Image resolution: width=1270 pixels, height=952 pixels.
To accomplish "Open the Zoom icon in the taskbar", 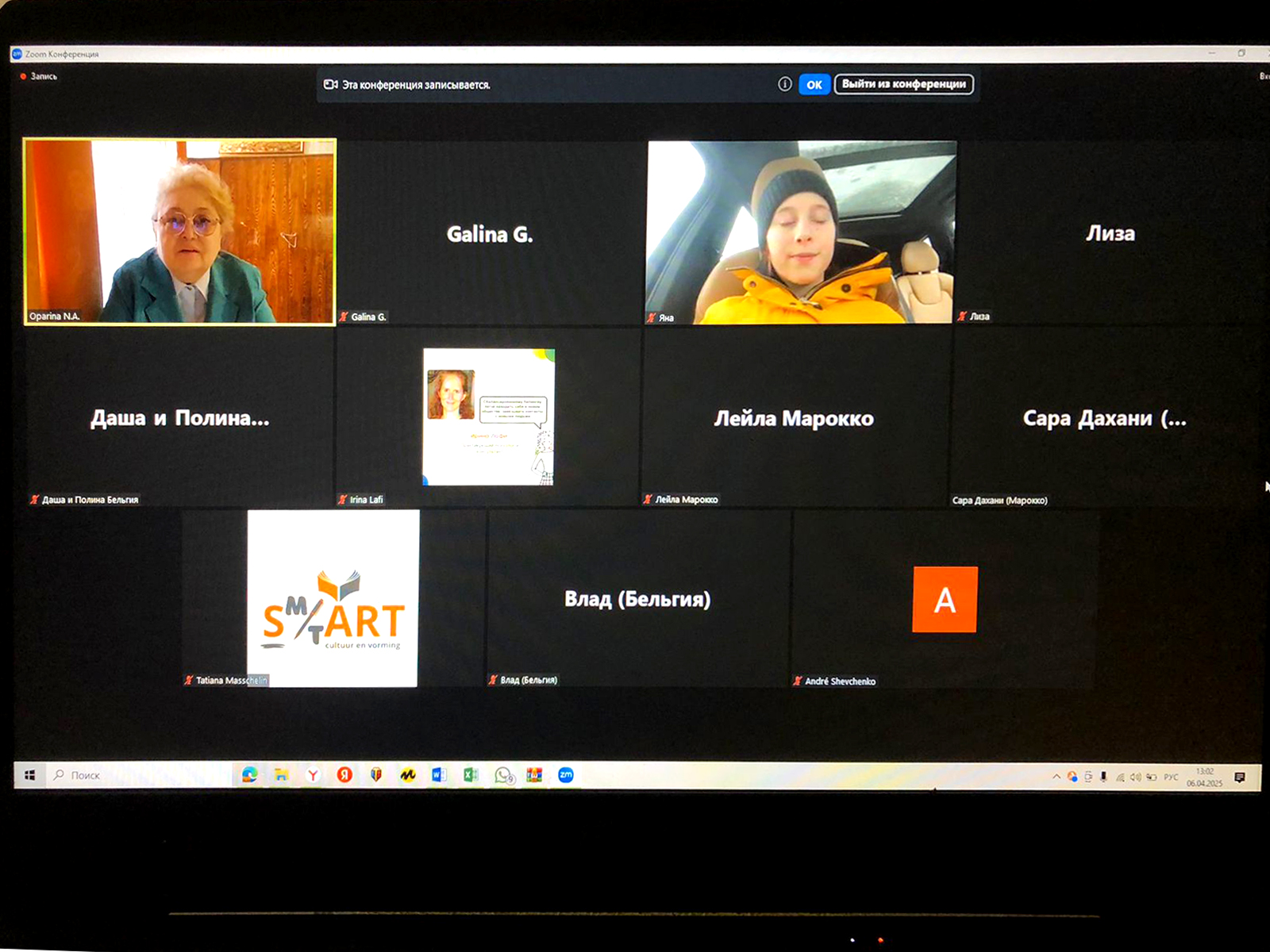I will (566, 775).
